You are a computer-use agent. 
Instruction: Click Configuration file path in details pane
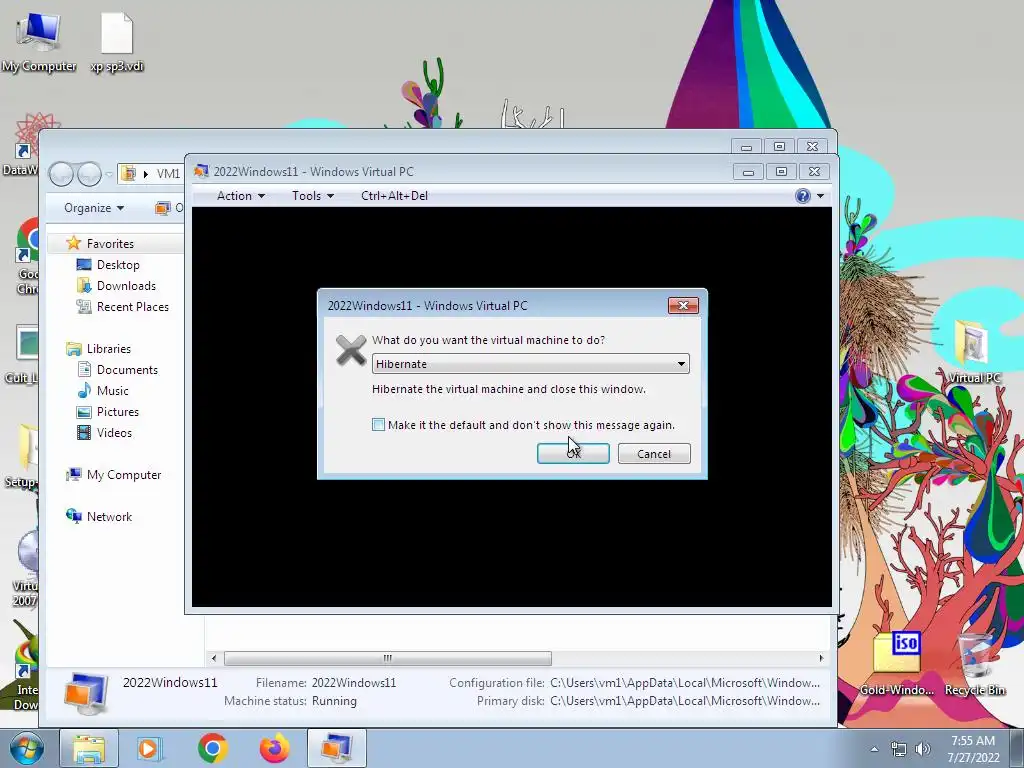tap(684, 682)
